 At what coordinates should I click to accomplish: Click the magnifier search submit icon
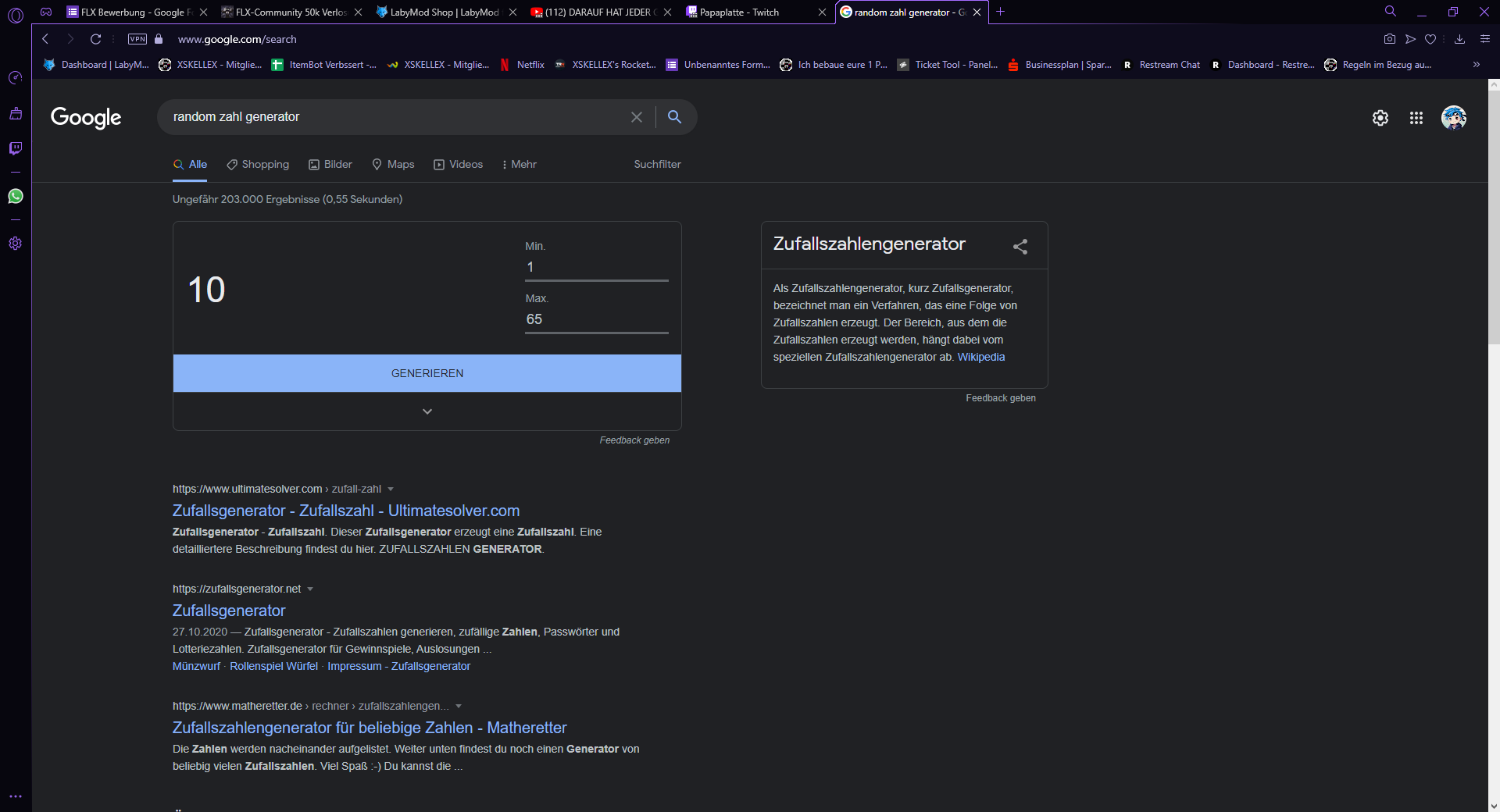pyautogui.click(x=674, y=117)
